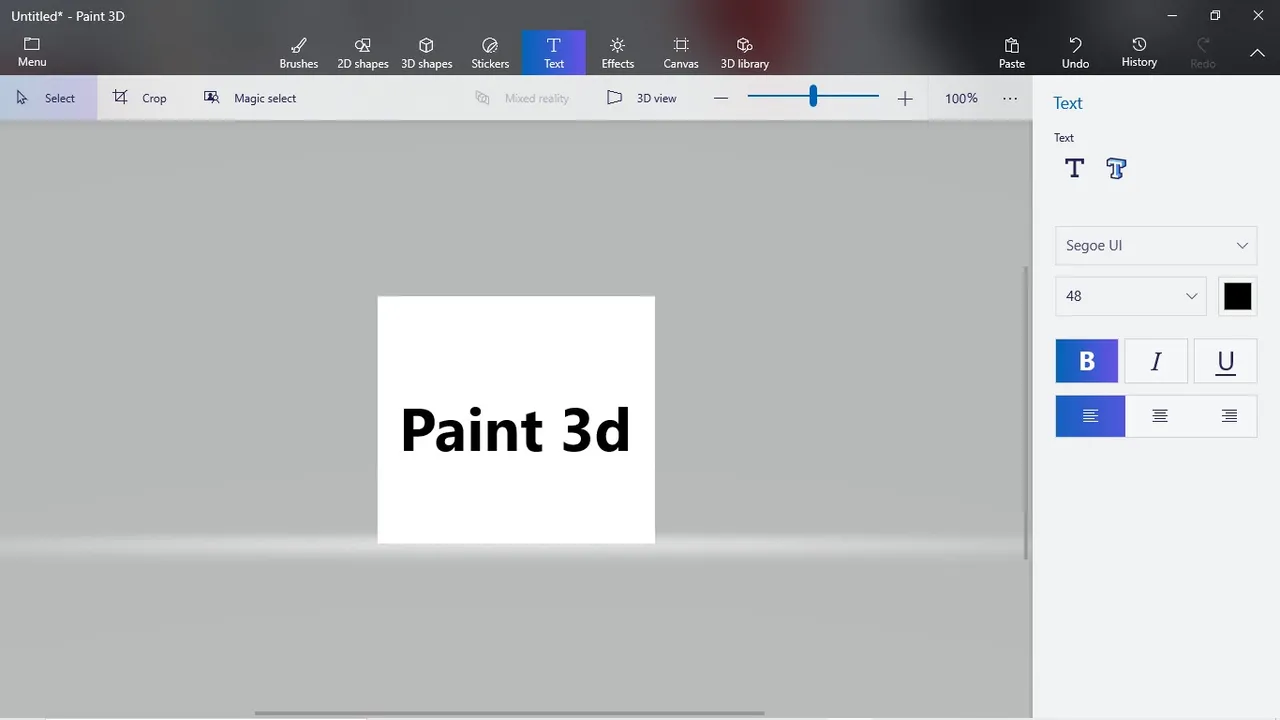Click the Paint 3d text on canvas
The height and width of the screenshot is (720, 1280).
tap(515, 430)
